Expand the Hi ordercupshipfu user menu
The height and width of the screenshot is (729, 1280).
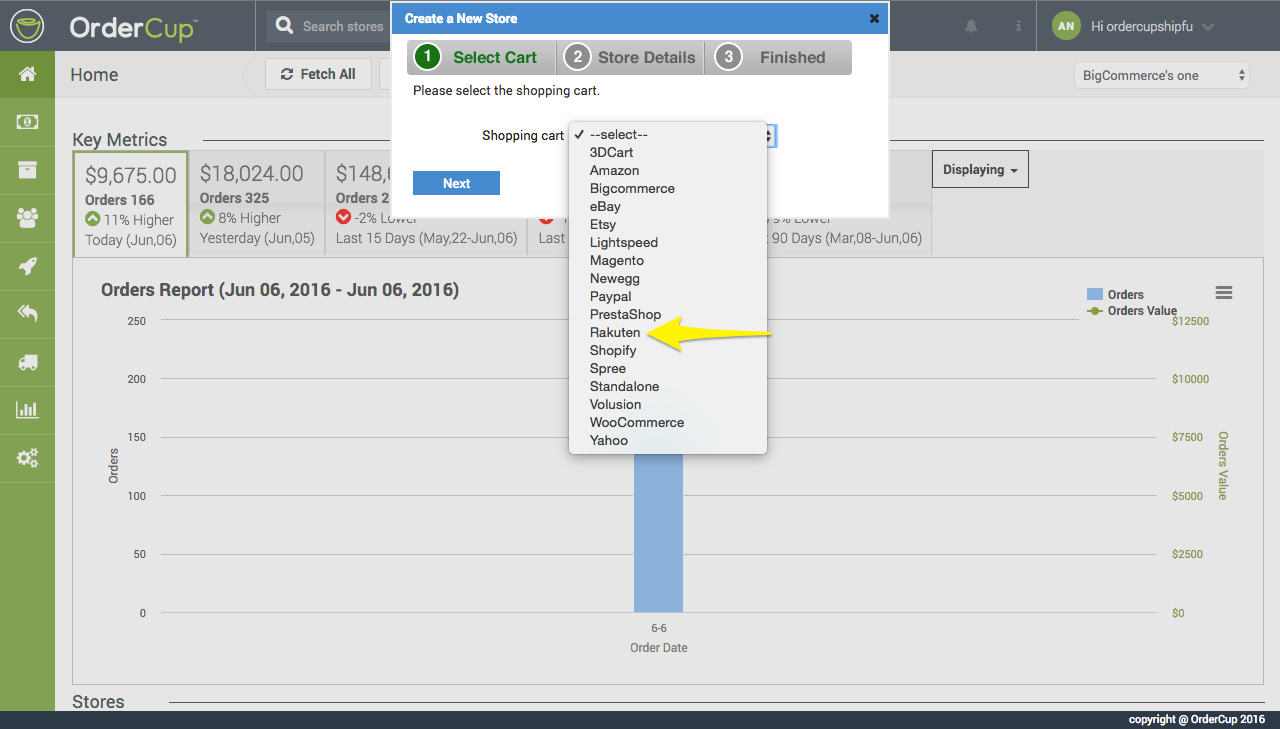click(1153, 27)
